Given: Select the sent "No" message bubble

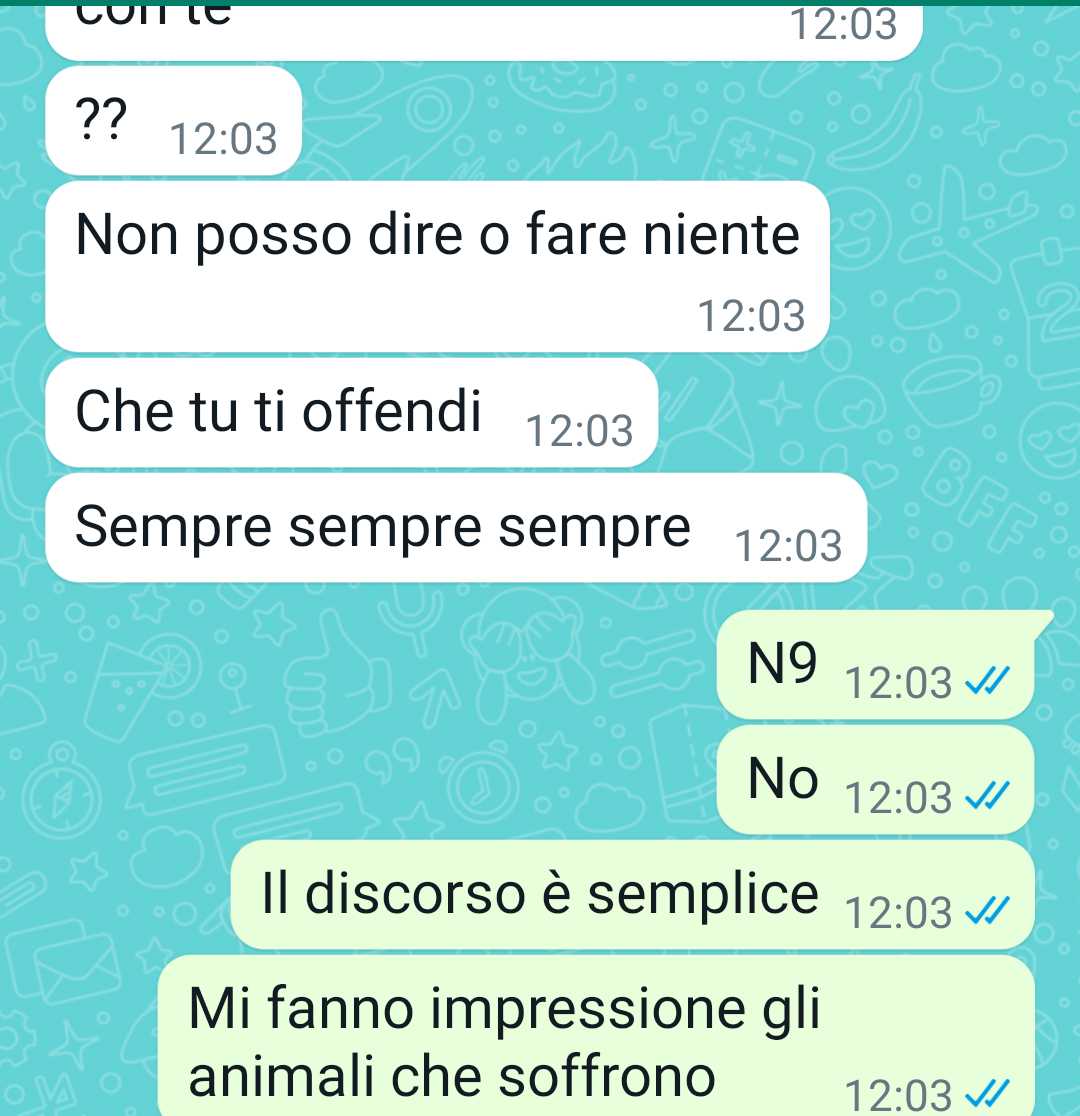Looking at the screenshot, I should click(x=876, y=780).
